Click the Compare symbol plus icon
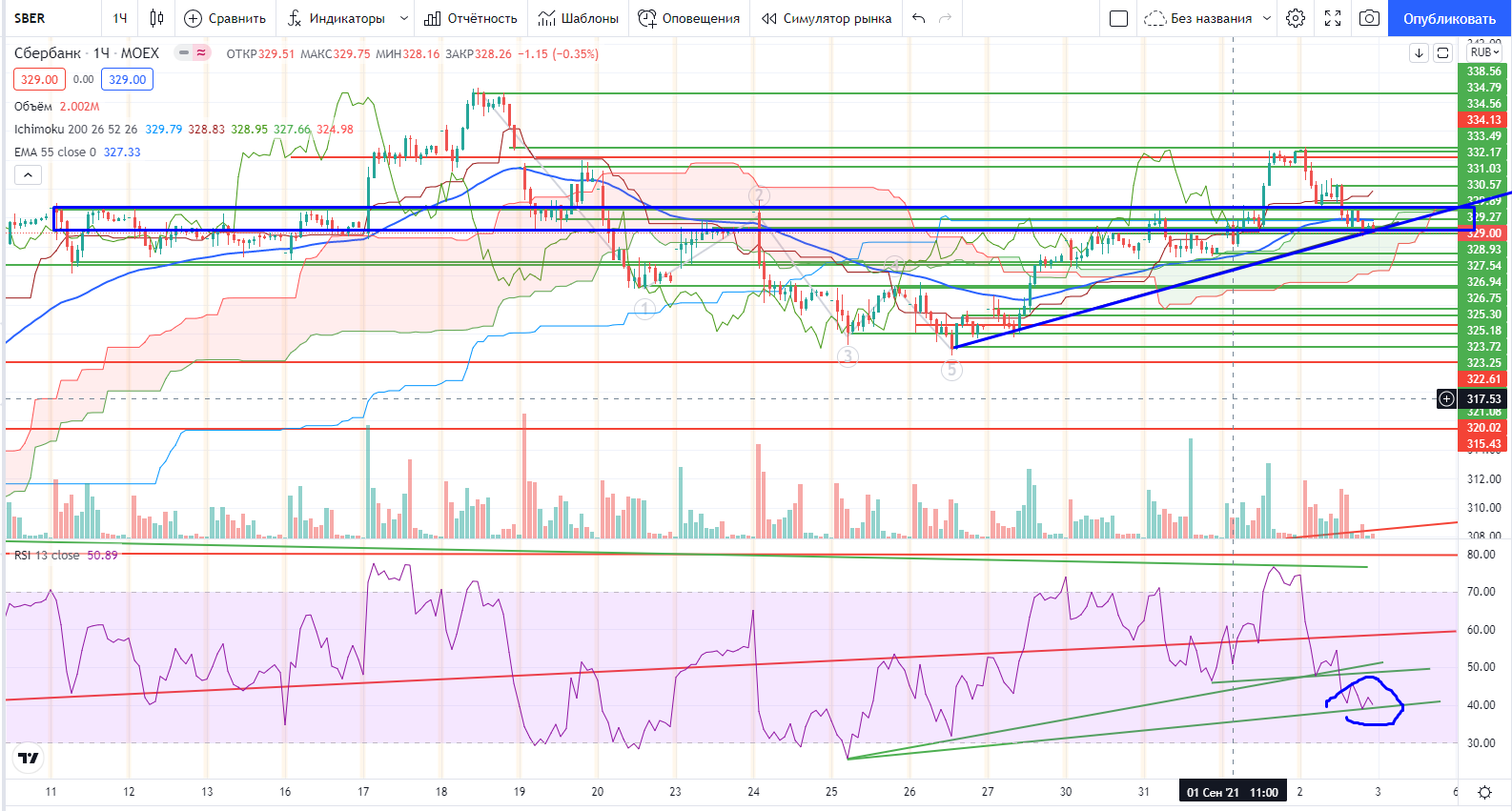Viewport: 1512px width, 811px height. 194,18
